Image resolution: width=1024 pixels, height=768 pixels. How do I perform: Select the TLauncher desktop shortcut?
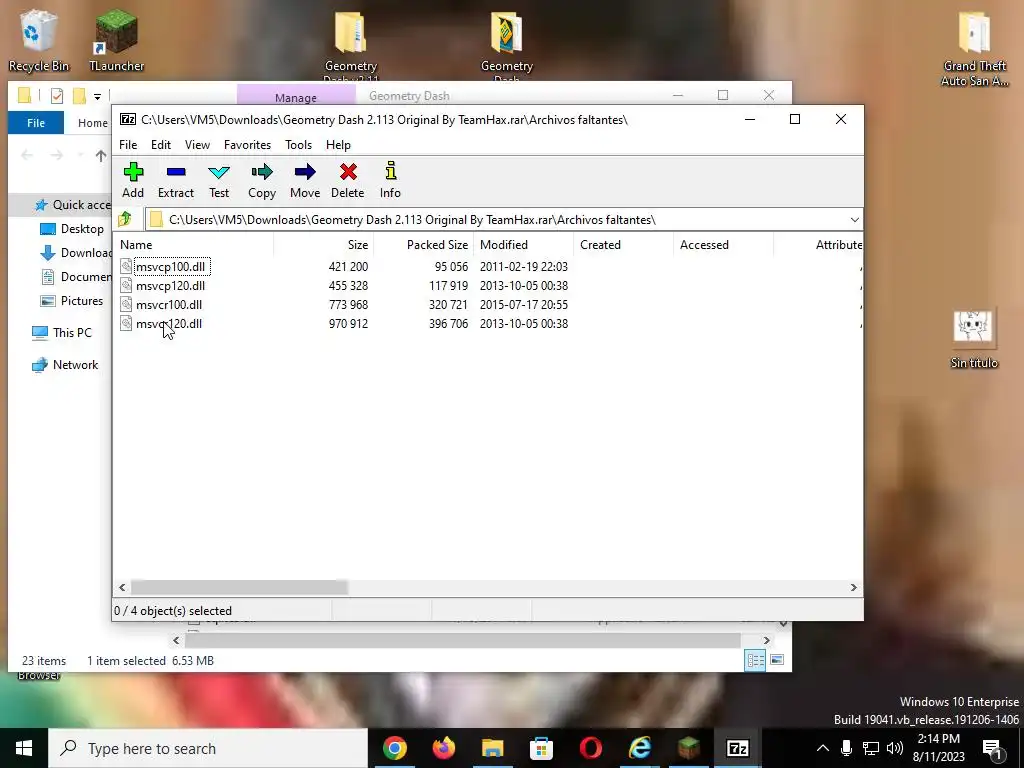[x=116, y=40]
